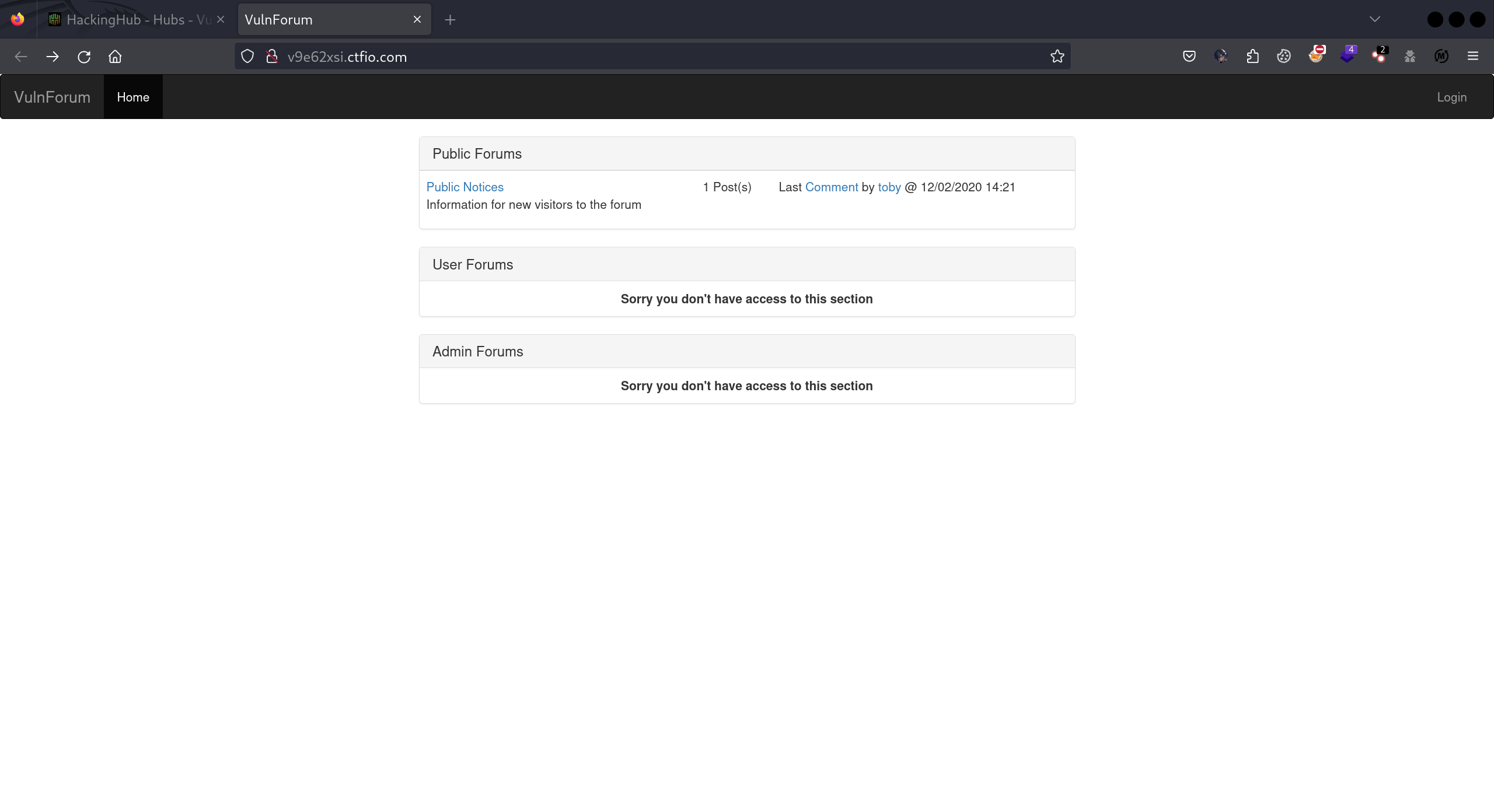Open the avatar extension beside Pocket
Viewport: 1494px width, 812px height.
pos(1221,57)
